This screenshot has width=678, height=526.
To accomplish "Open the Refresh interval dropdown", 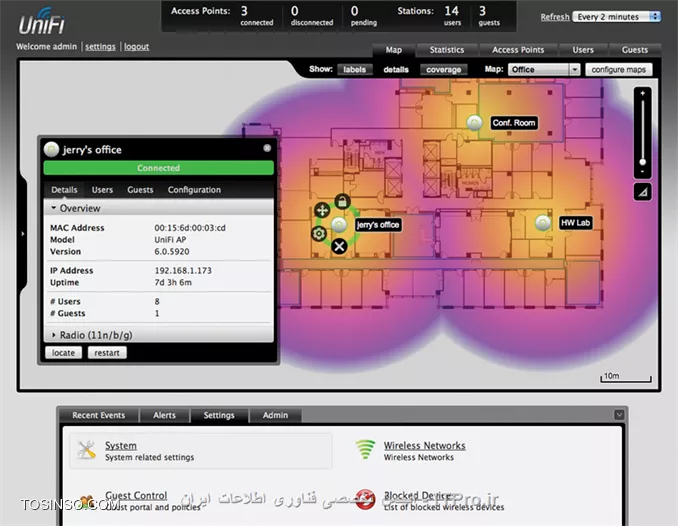I will click(617, 17).
